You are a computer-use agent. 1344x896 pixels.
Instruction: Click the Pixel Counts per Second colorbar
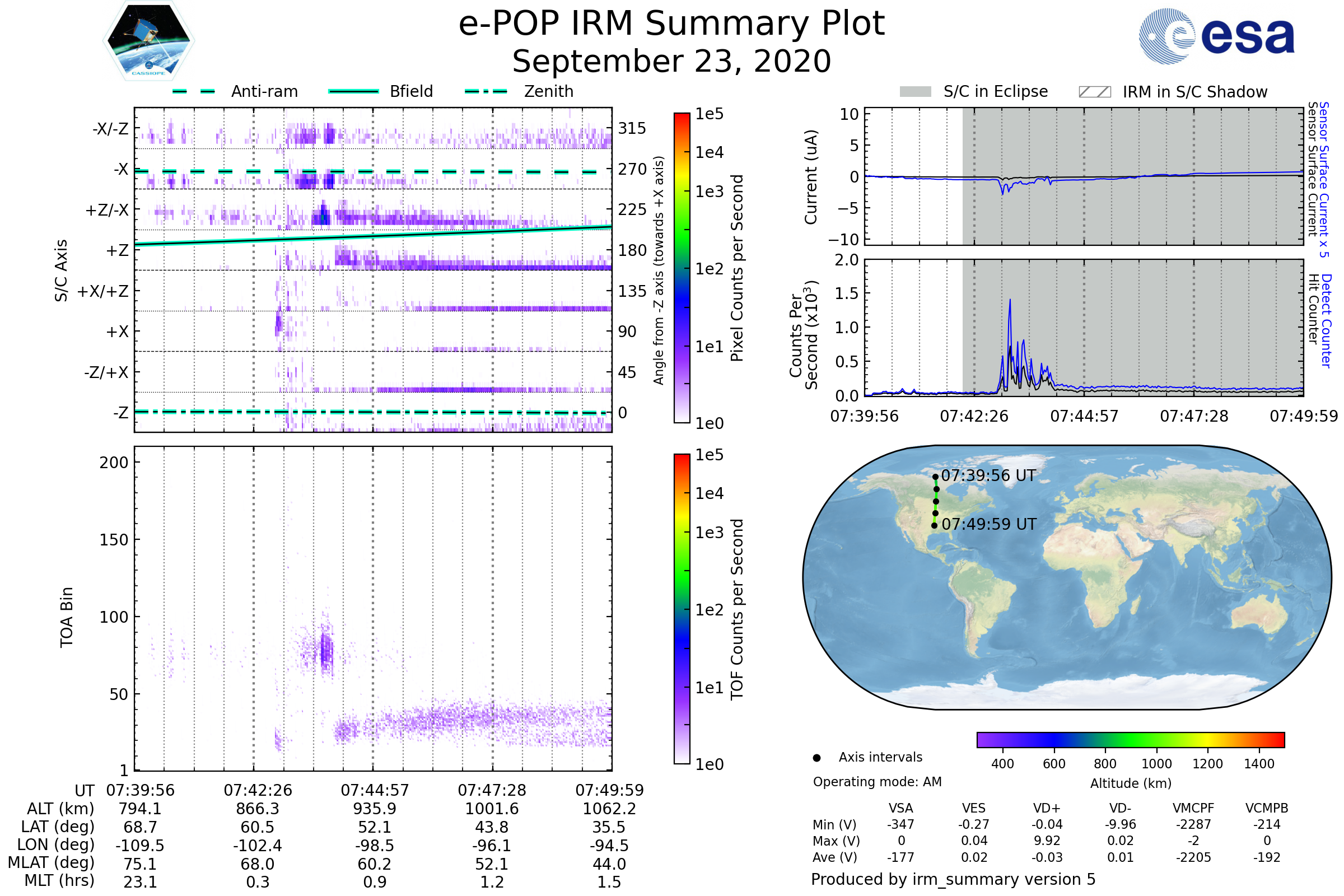coord(682,269)
